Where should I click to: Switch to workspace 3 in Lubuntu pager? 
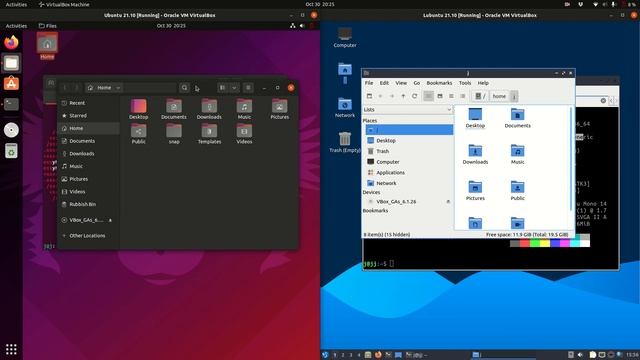(351, 355)
